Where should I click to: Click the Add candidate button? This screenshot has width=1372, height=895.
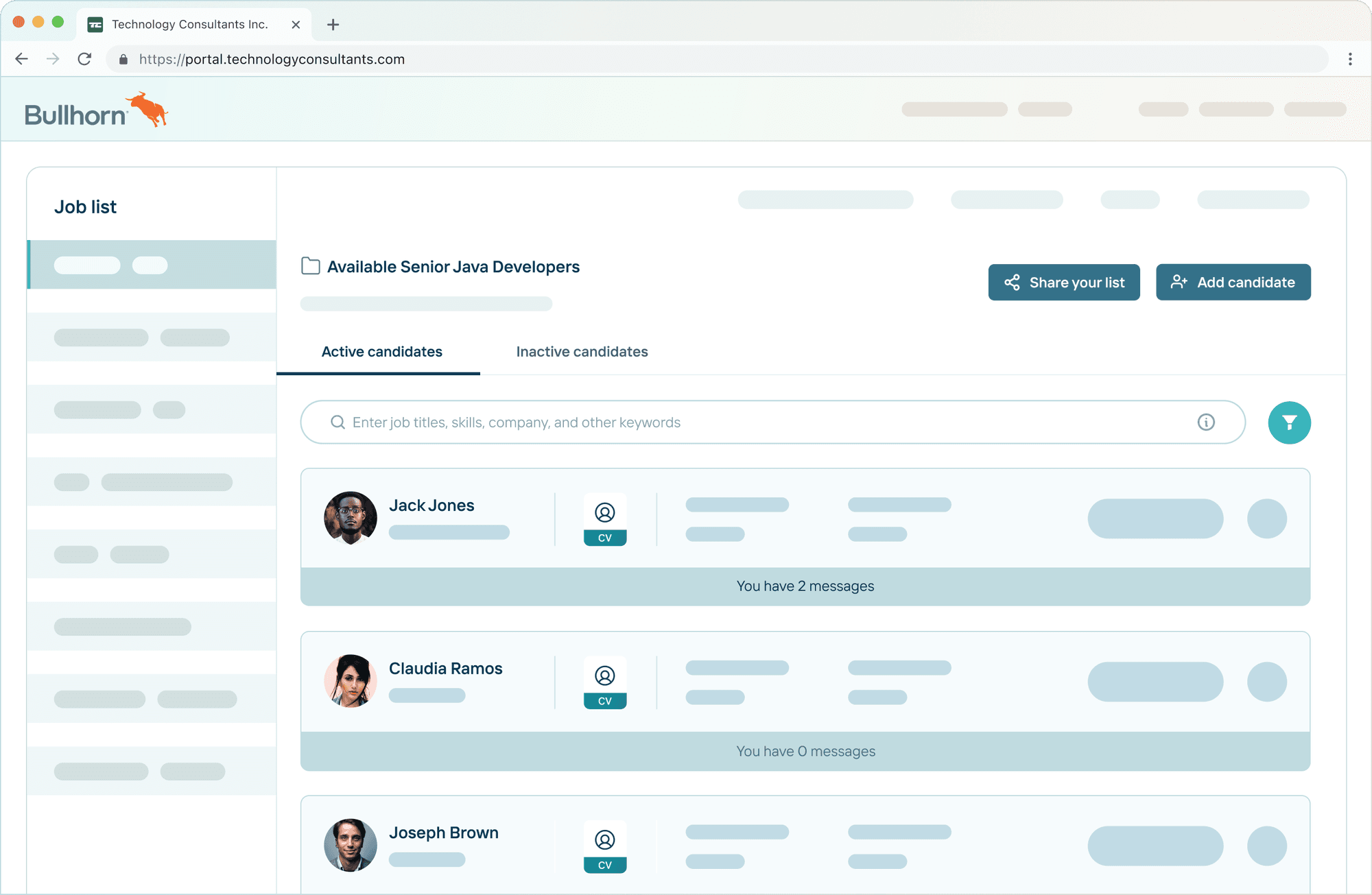click(x=1233, y=282)
